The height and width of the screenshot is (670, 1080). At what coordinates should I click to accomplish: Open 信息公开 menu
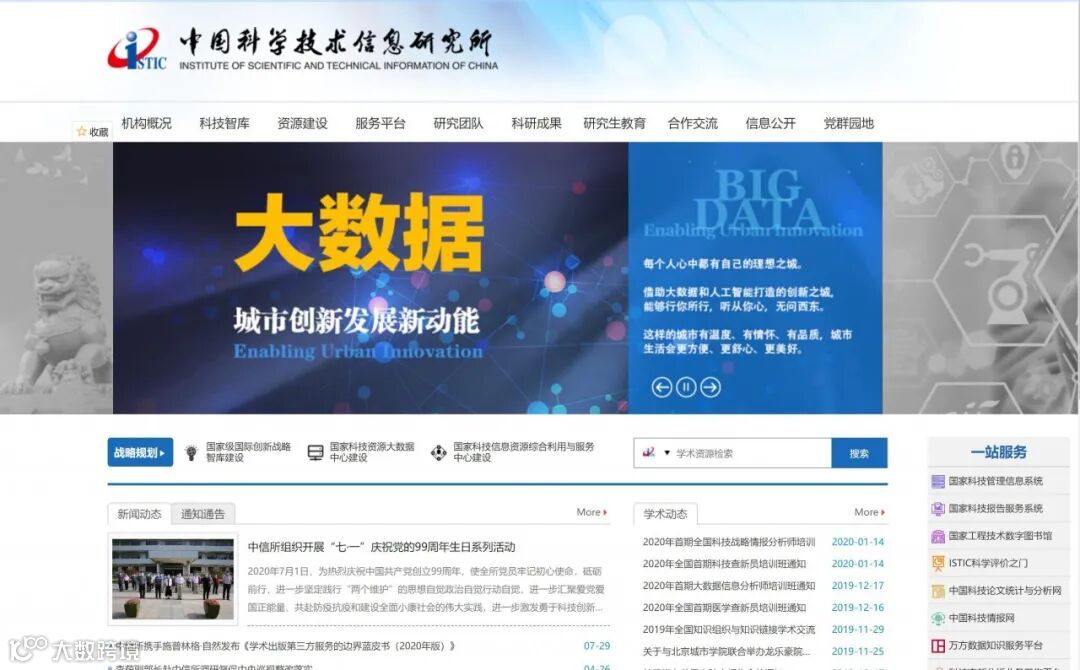pyautogui.click(x=770, y=123)
